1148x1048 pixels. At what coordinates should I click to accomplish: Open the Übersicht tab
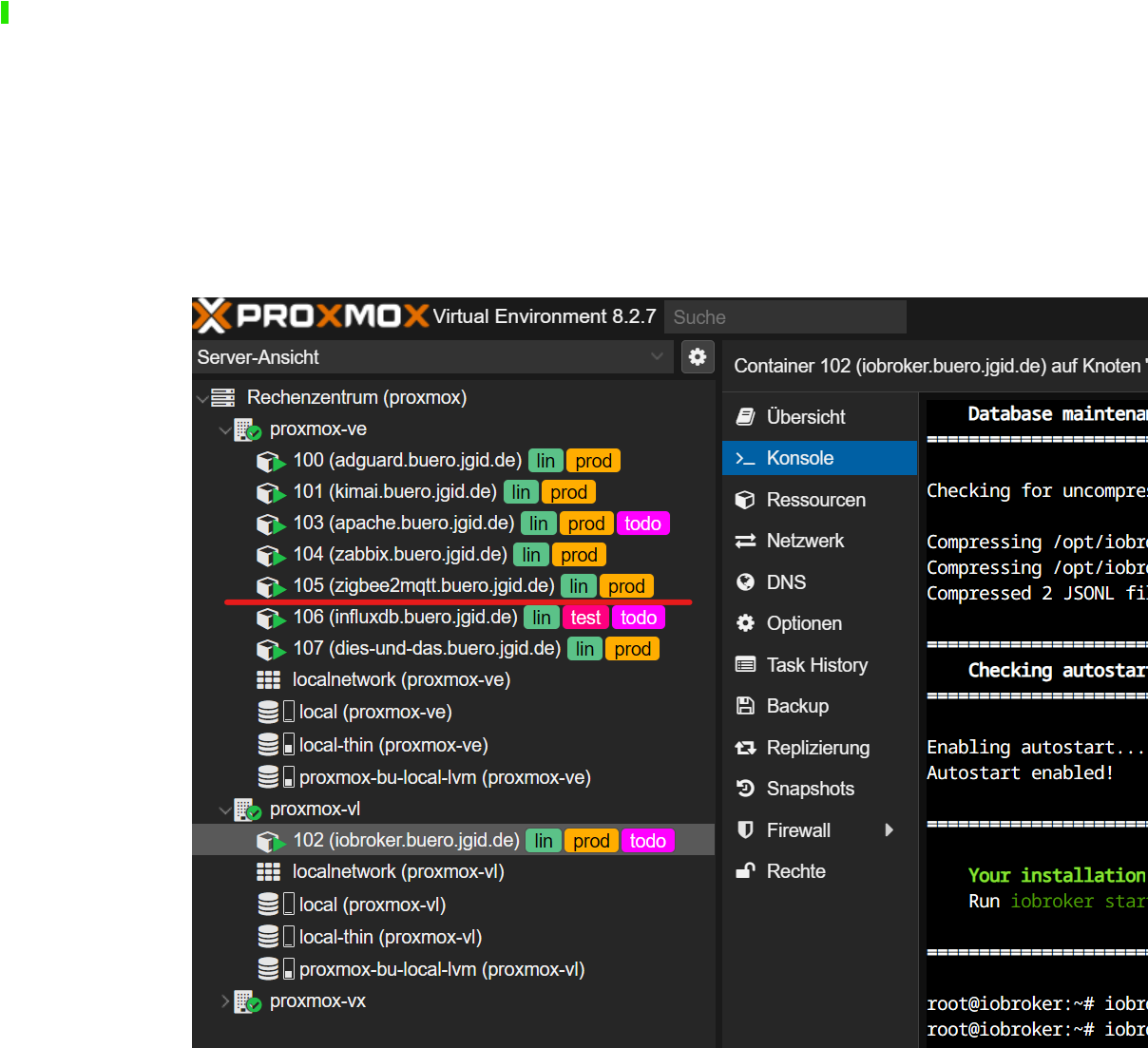coord(819,417)
